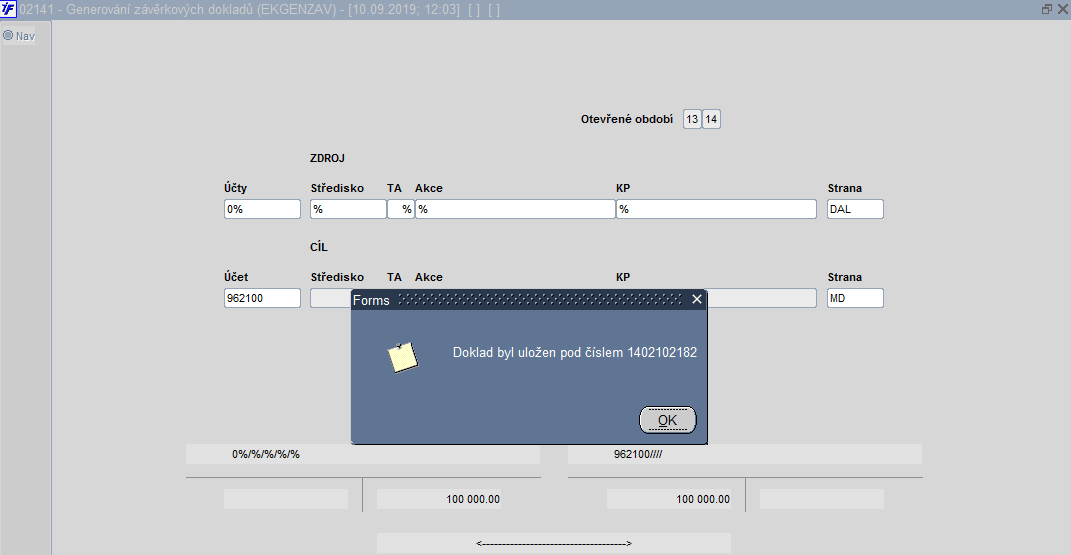The height and width of the screenshot is (555, 1071).
Task: Click the CÍL heading
Action: coord(319,247)
